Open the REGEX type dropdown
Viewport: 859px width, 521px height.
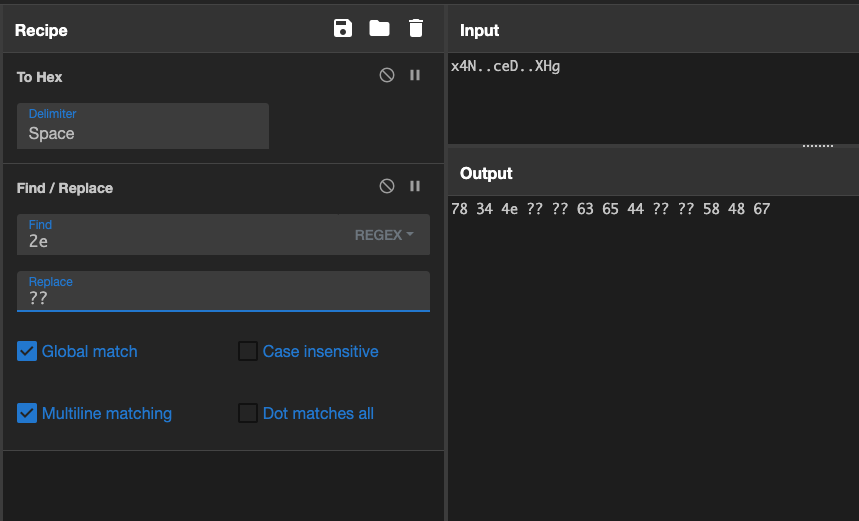coord(384,235)
